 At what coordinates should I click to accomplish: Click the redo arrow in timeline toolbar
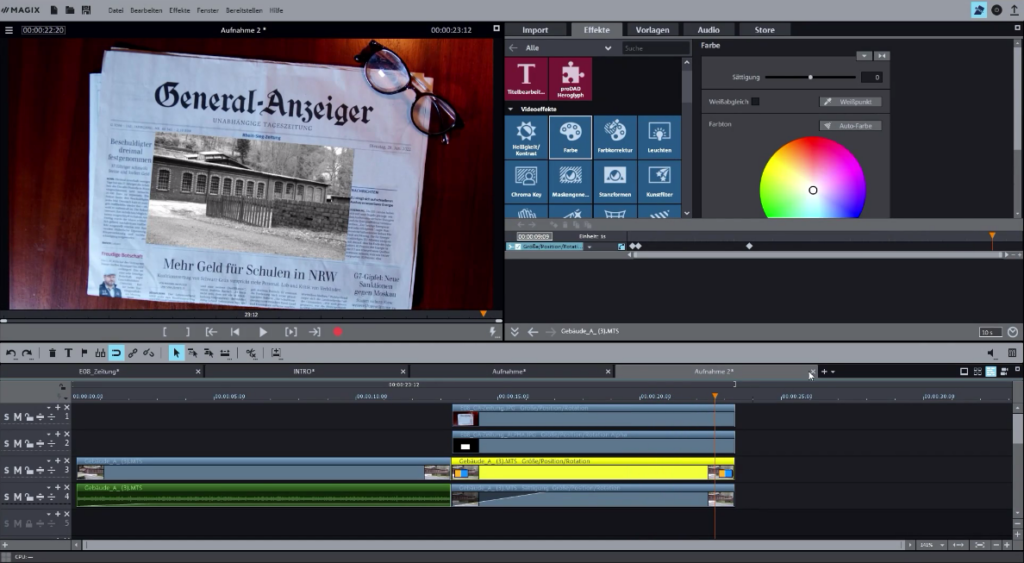(x=27, y=353)
